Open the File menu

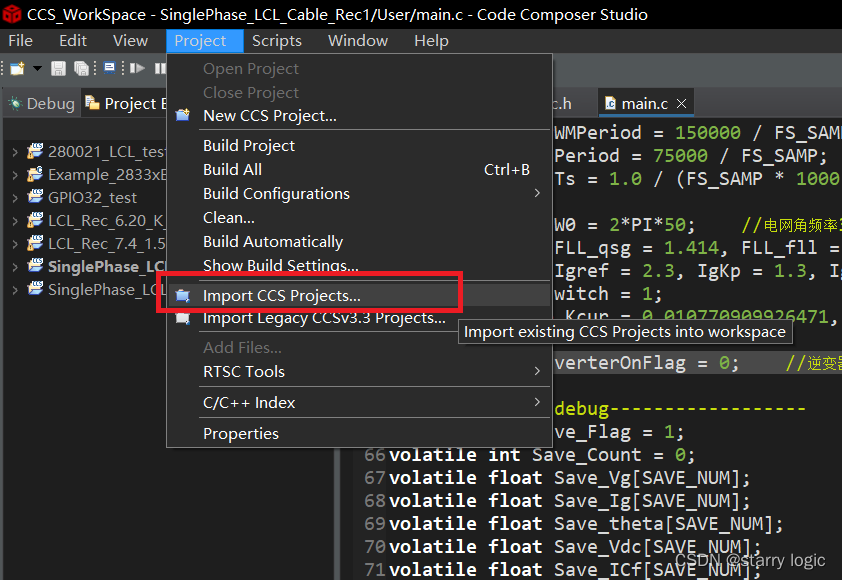[x=20, y=41]
